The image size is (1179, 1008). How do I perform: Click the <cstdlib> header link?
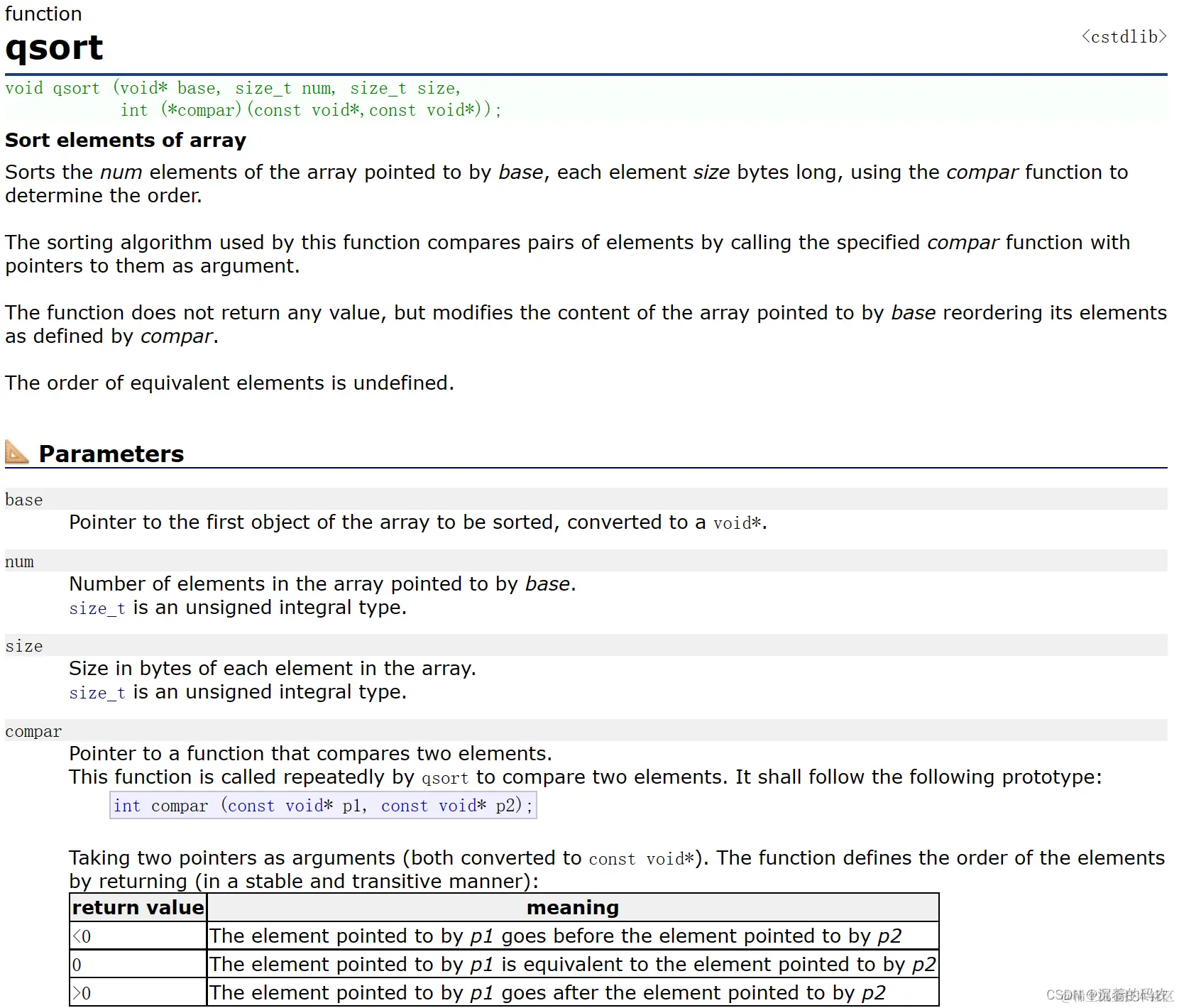[x=1124, y=37]
